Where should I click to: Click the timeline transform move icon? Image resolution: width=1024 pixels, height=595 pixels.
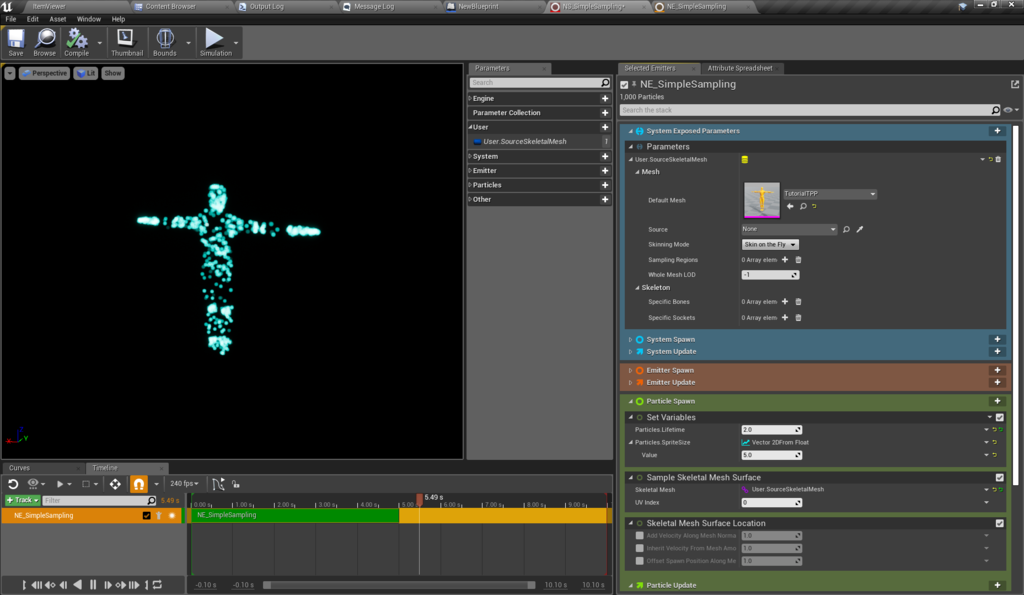(115, 484)
